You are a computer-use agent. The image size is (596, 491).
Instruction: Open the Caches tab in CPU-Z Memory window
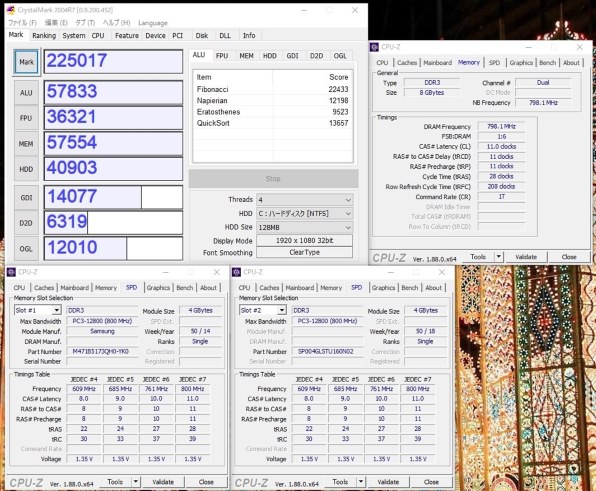(407, 63)
